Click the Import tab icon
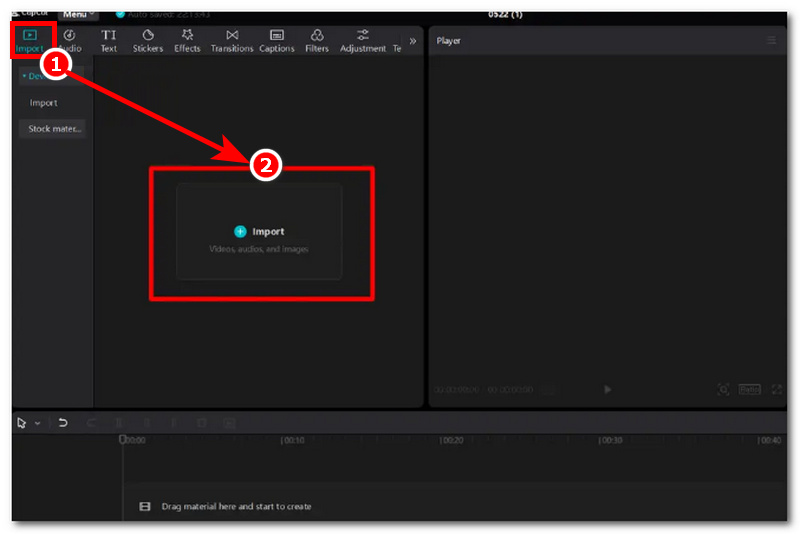Image resolution: width=800 pixels, height=534 pixels. coord(30,35)
